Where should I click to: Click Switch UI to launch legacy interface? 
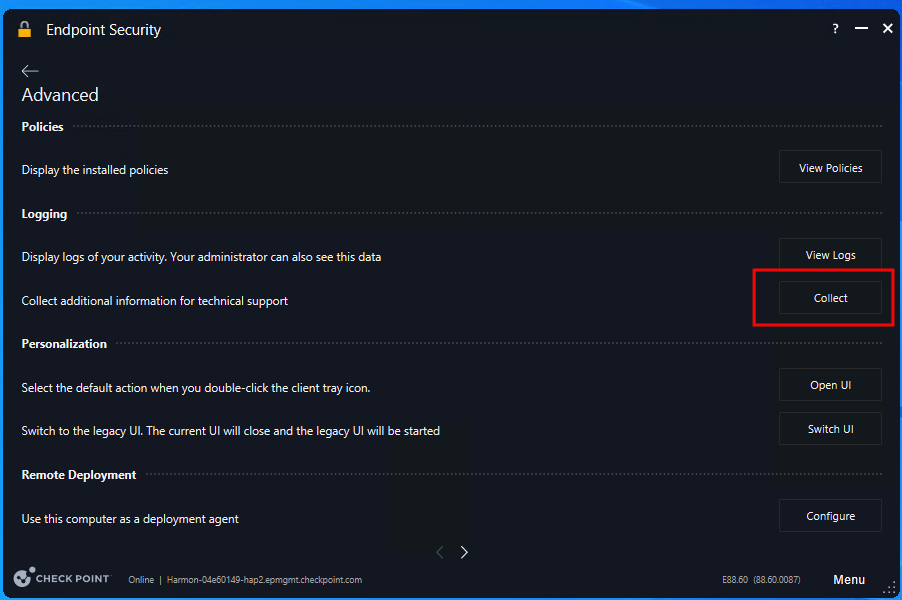(830, 429)
